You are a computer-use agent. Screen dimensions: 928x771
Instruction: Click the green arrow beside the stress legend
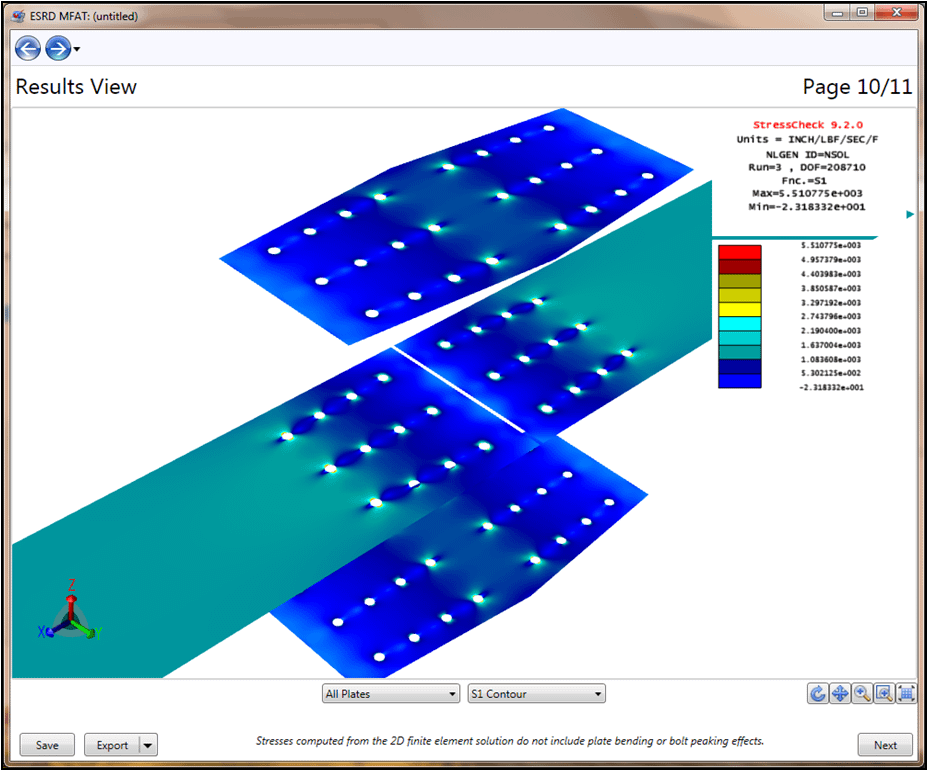pyautogui.click(x=909, y=214)
